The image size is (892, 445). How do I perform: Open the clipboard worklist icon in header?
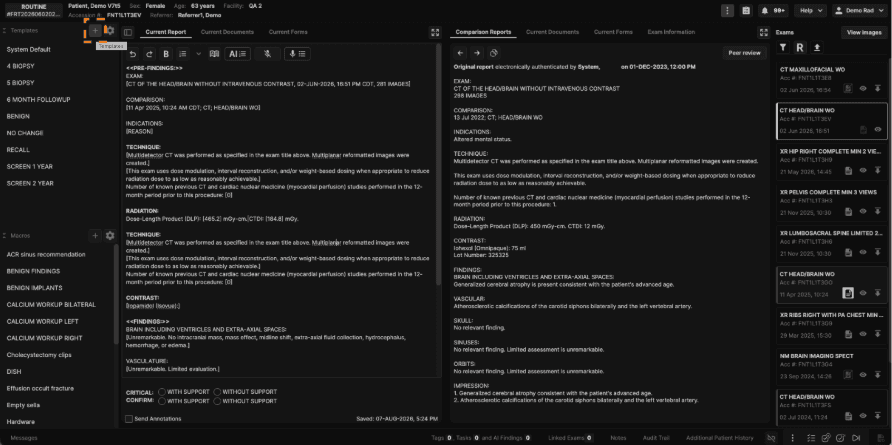(x=746, y=10)
